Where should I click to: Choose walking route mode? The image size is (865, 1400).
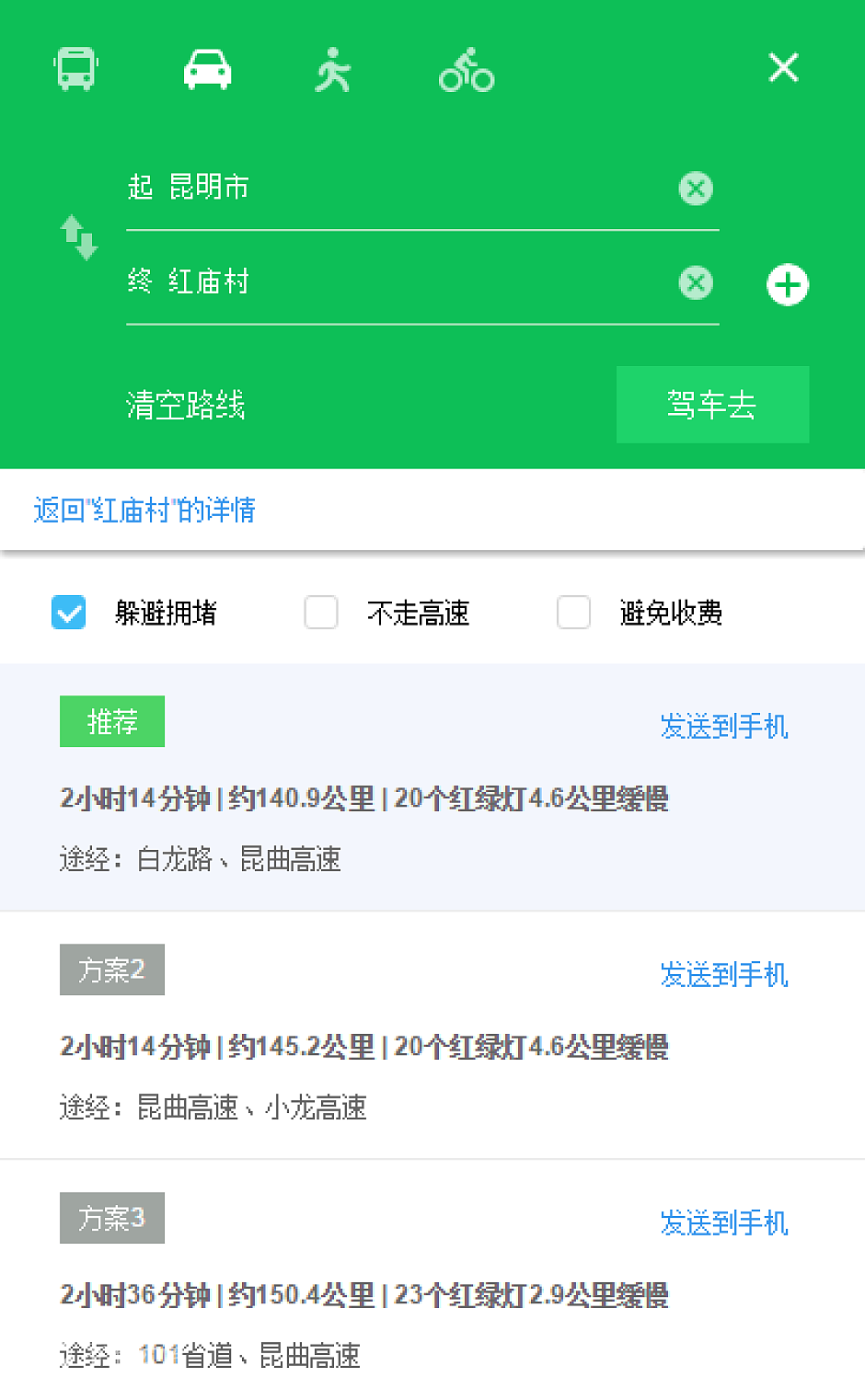333,69
